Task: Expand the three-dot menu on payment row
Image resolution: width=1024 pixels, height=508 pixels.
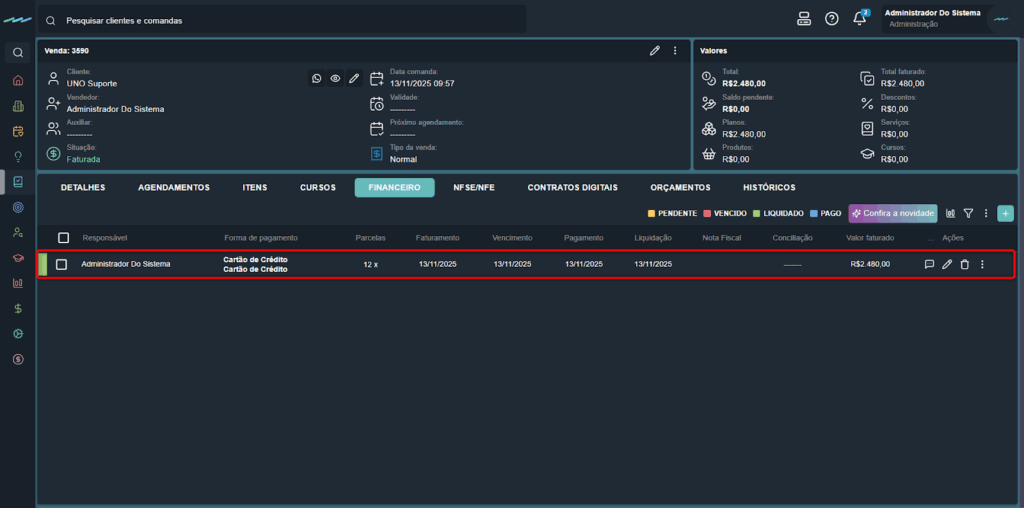Action: pos(982,264)
